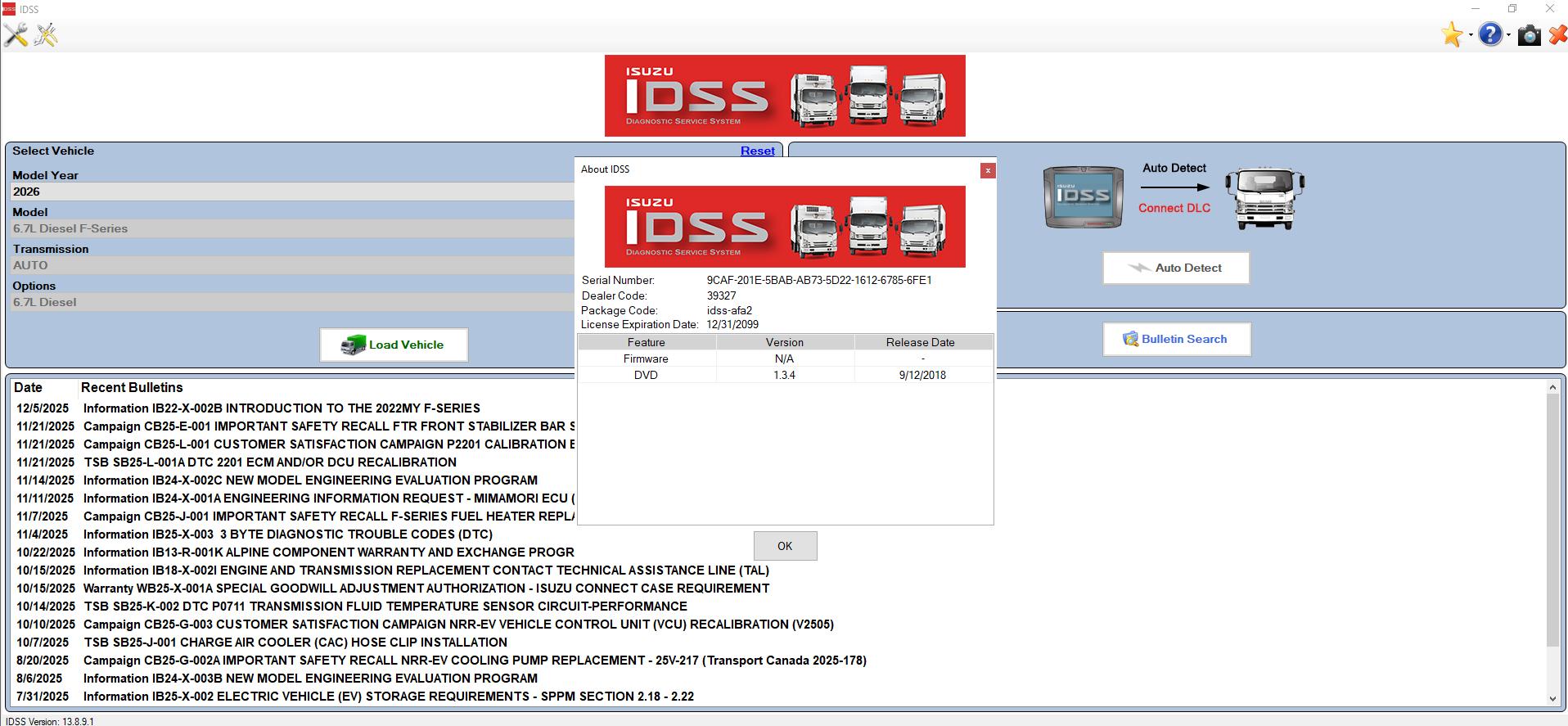Open IB25-X-002 EV Storage Requirements bulletin
The height and width of the screenshot is (726, 1568).
tap(389, 697)
